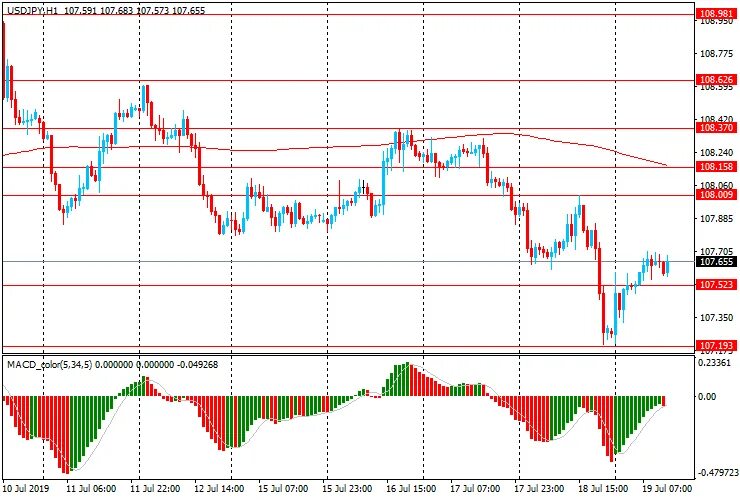
Task: Click the 12 Jul 14:00 time label
Action: coord(219,488)
